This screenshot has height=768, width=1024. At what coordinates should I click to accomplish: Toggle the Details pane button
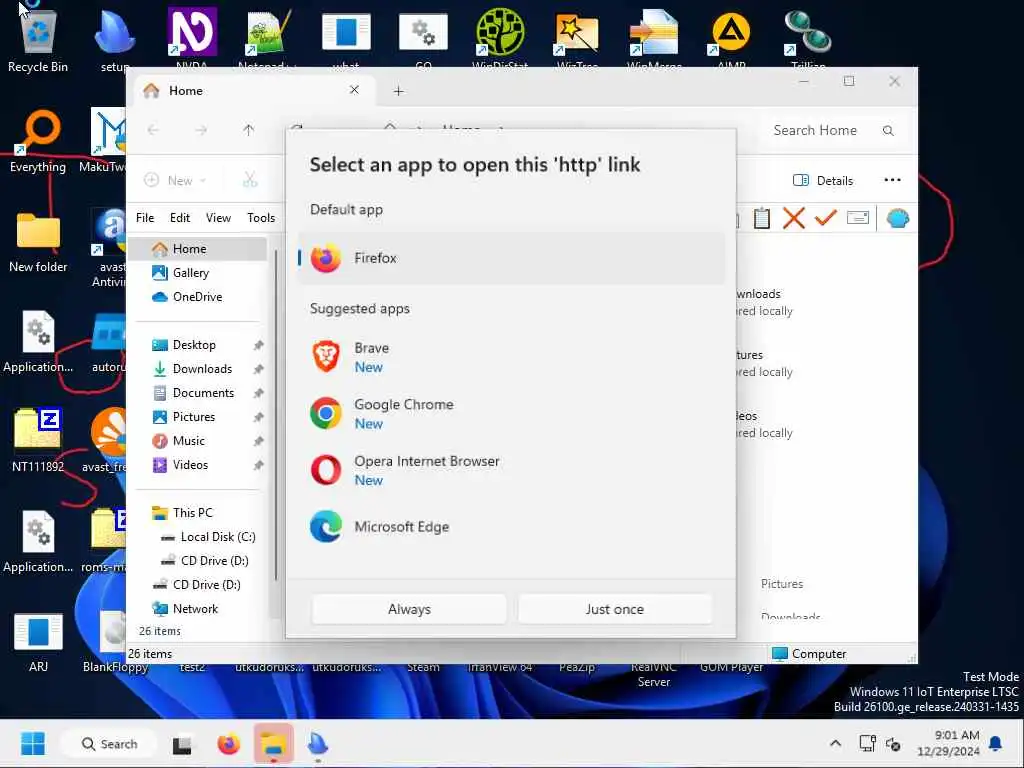click(823, 181)
